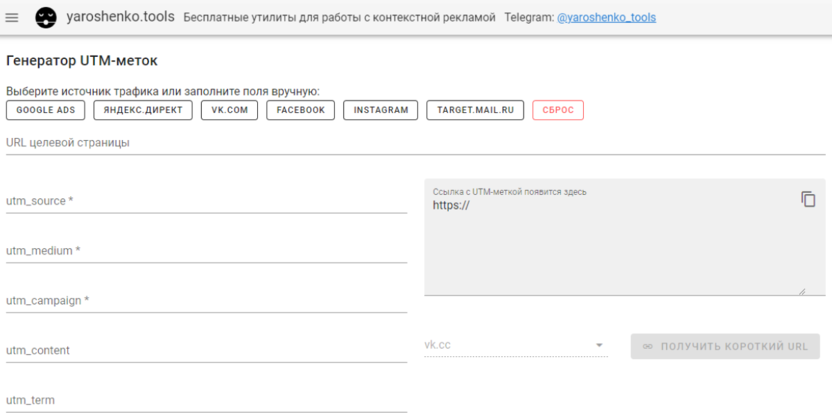Open the hamburger navigation menu
The width and height of the screenshot is (832, 416).
click(x=13, y=18)
